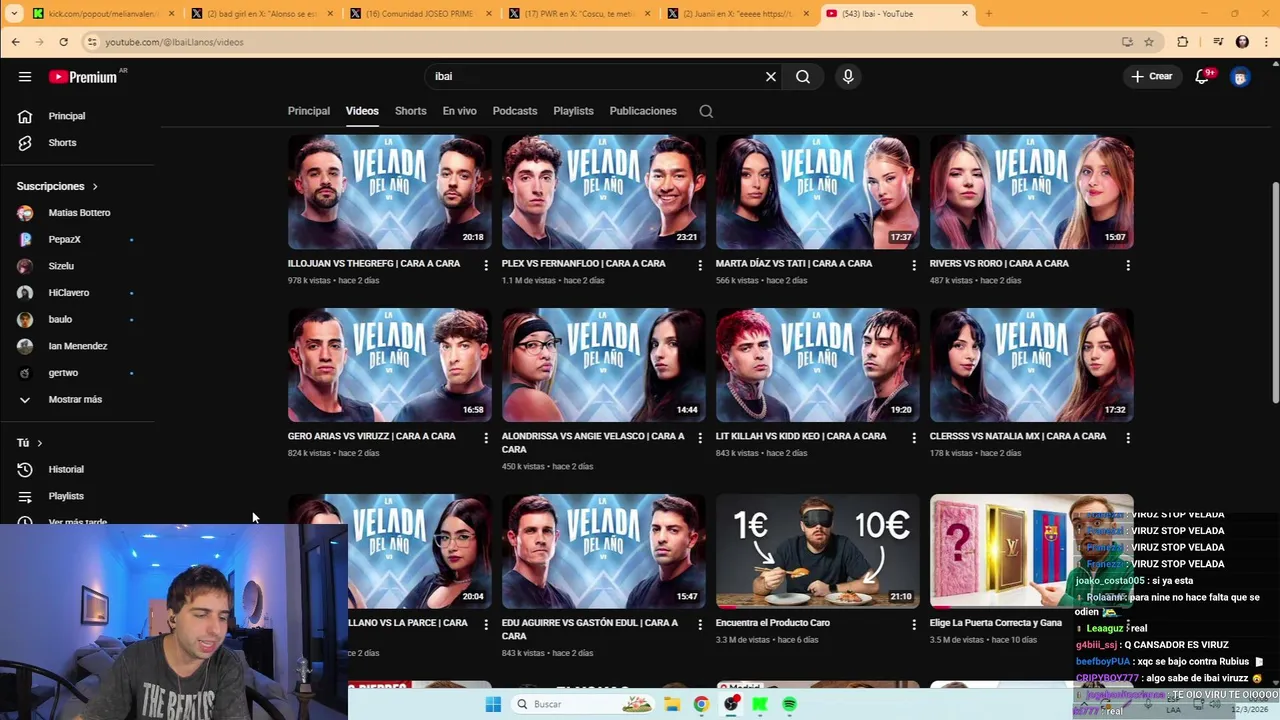Click EDU AGUIRRE VS GASTÓN EDUL title
The width and height of the screenshot is (1280, 720).
(590, 629)
